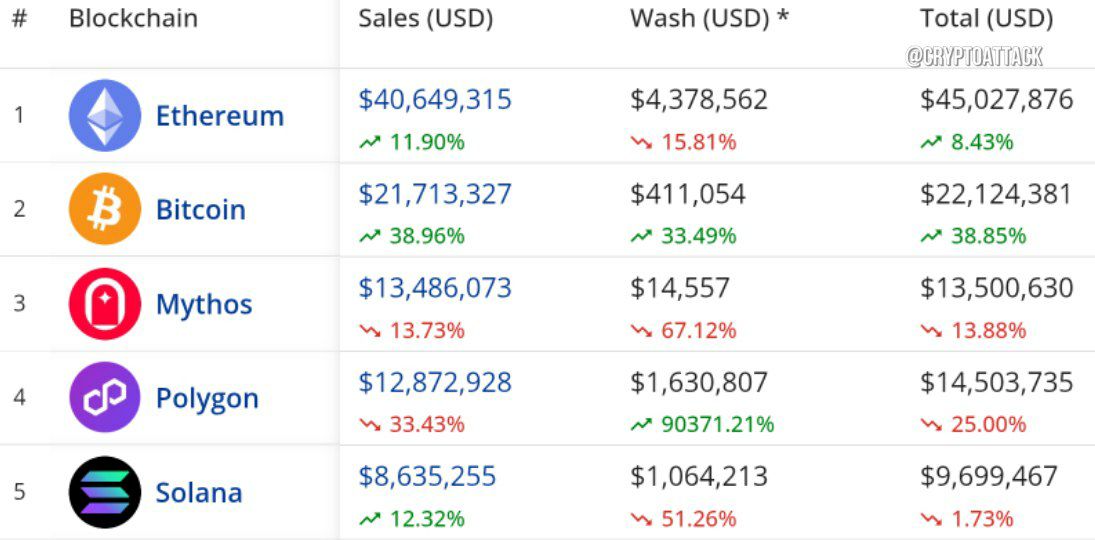Click the purple Polygon logo icon

tap(105, 397)
